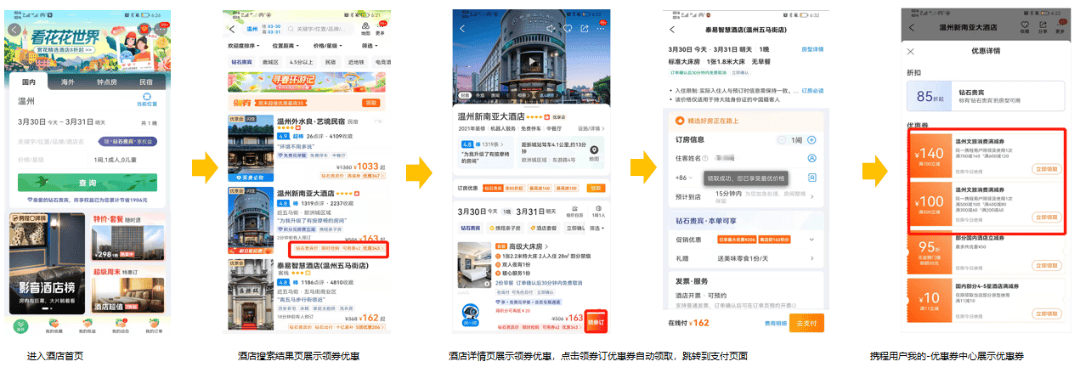Viewport: 1080px width, 367px height.
Task: Open the 温州新南亚大酒店 listing title
Action: click(306, 193)
